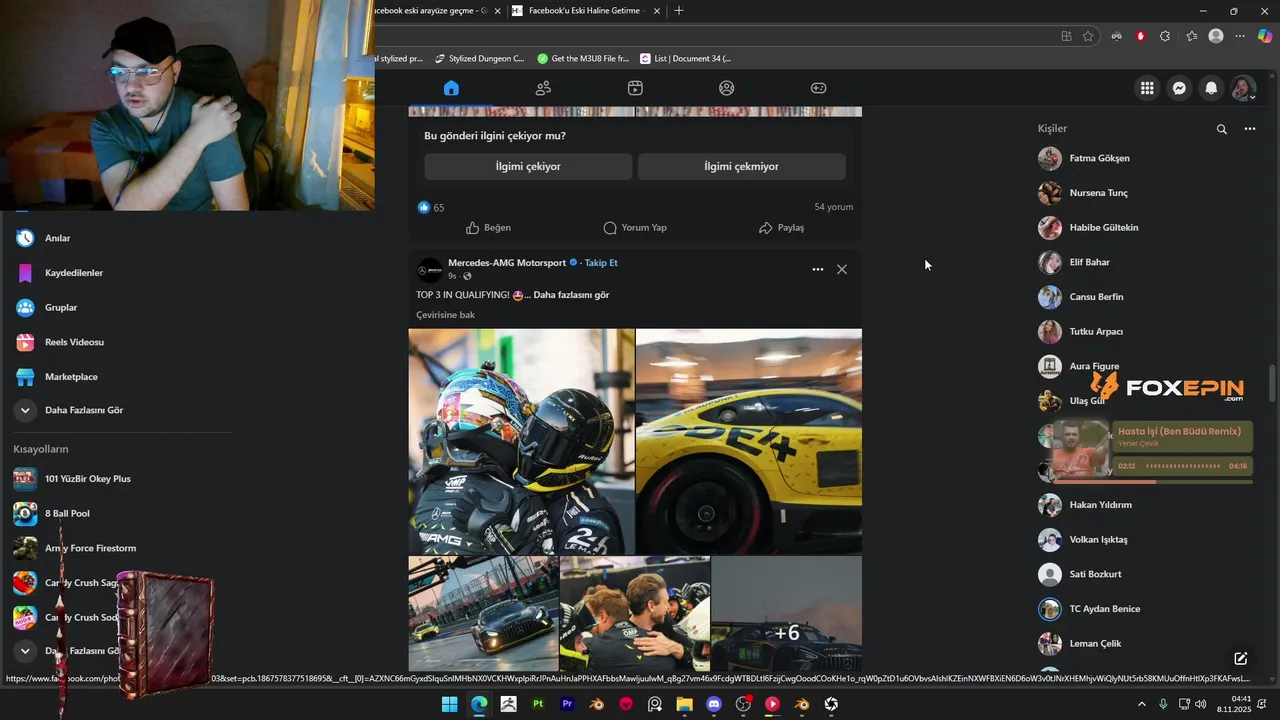Open a new browser tab
Viewport: 1280px width, 720px height.
click(679, 11)
